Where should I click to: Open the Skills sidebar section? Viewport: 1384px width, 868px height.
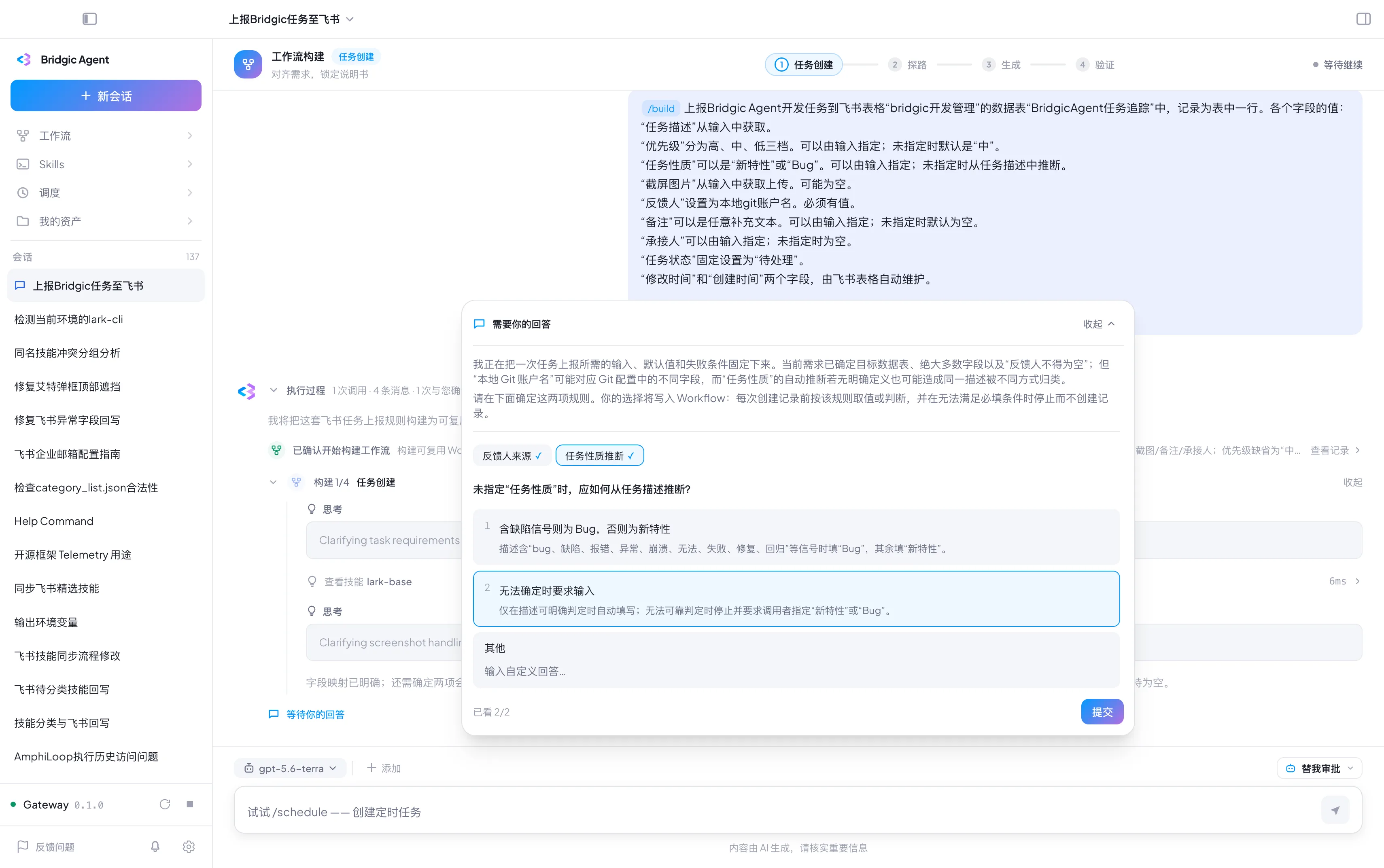106,164
